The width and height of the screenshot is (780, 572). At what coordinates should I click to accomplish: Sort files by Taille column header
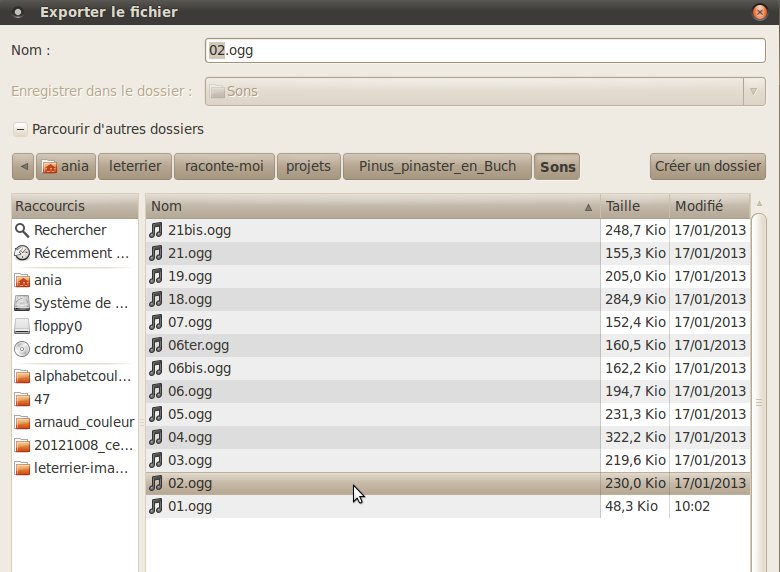click(x=635, y=206)
